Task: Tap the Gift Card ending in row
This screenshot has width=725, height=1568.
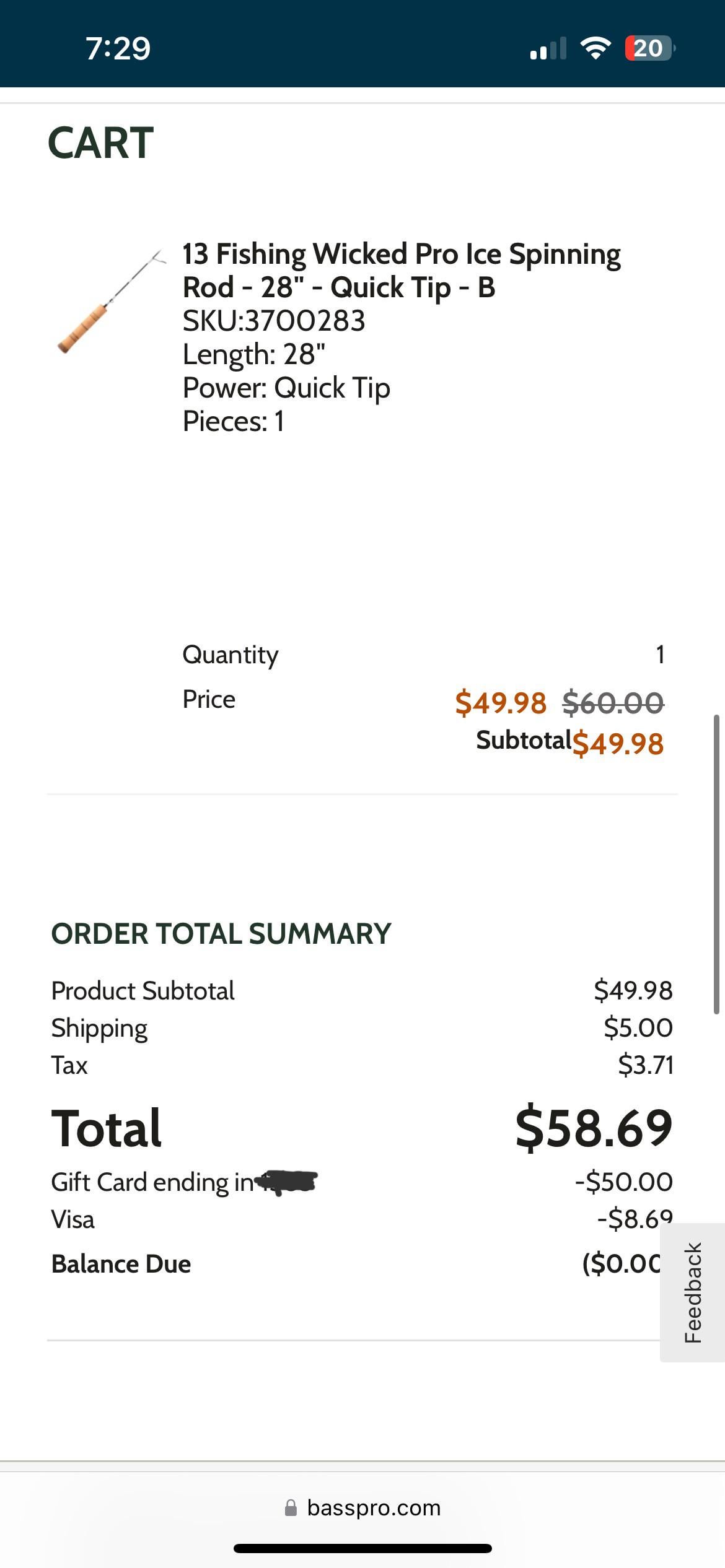Action: pyautogui.click(x=152, y=1182)
